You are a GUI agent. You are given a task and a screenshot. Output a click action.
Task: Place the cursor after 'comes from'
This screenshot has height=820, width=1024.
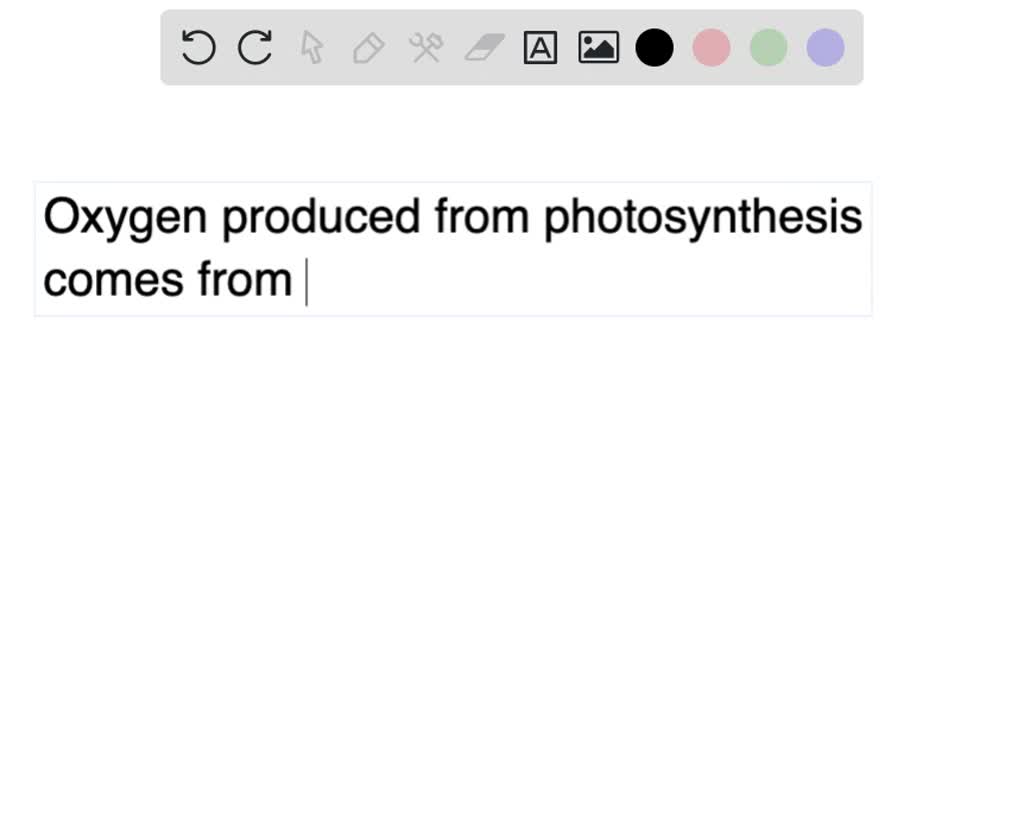point(307,280)
